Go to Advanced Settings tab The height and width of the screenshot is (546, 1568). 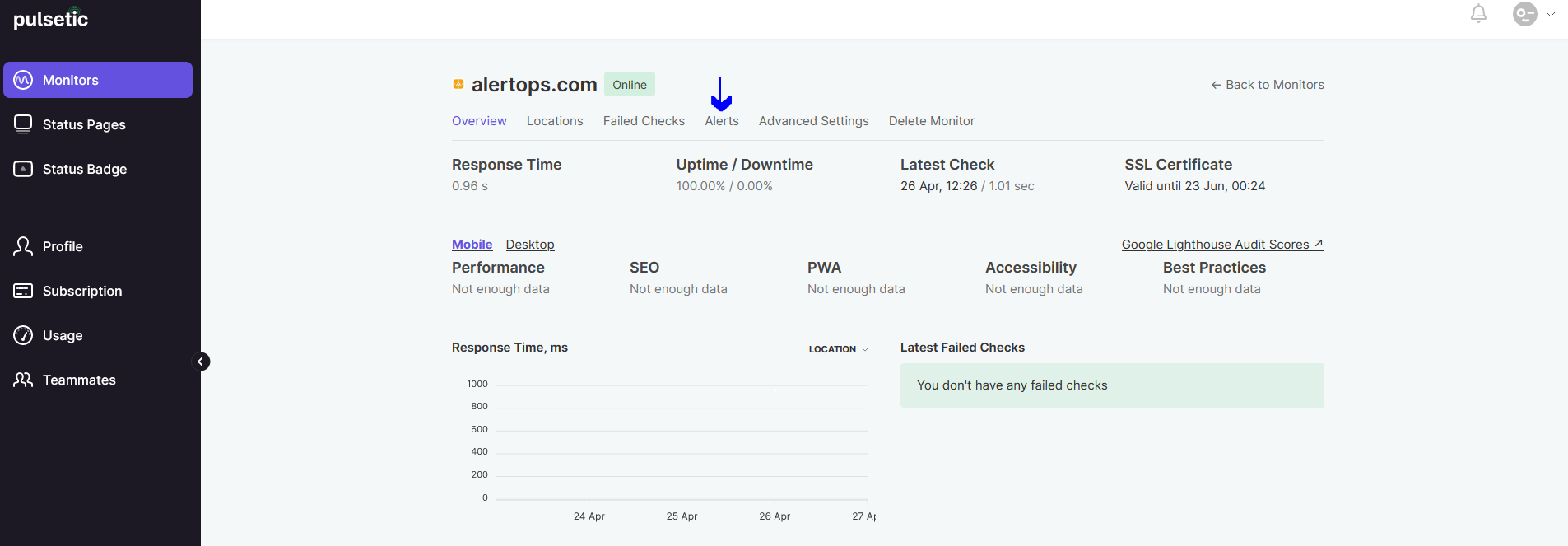813,121
